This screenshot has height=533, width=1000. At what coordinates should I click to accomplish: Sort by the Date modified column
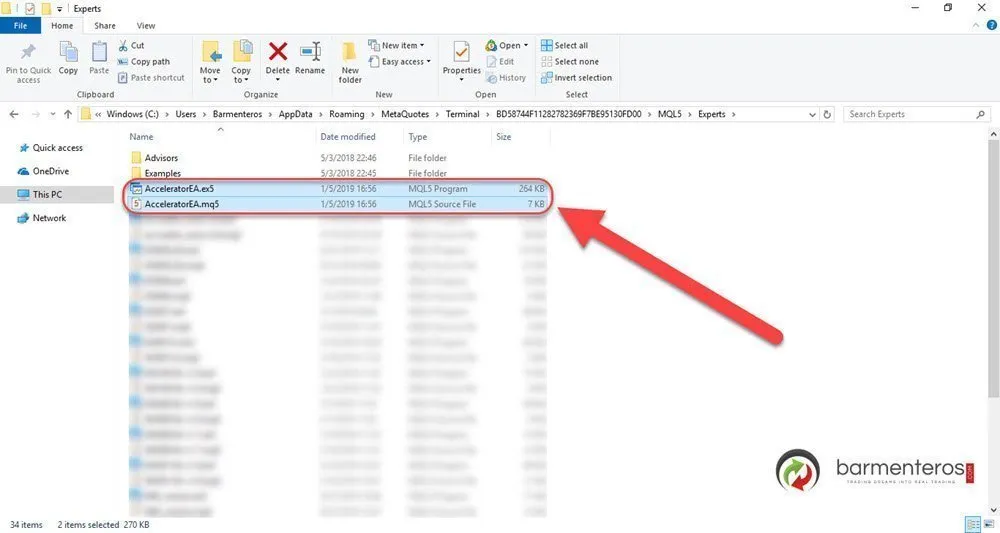348,136
